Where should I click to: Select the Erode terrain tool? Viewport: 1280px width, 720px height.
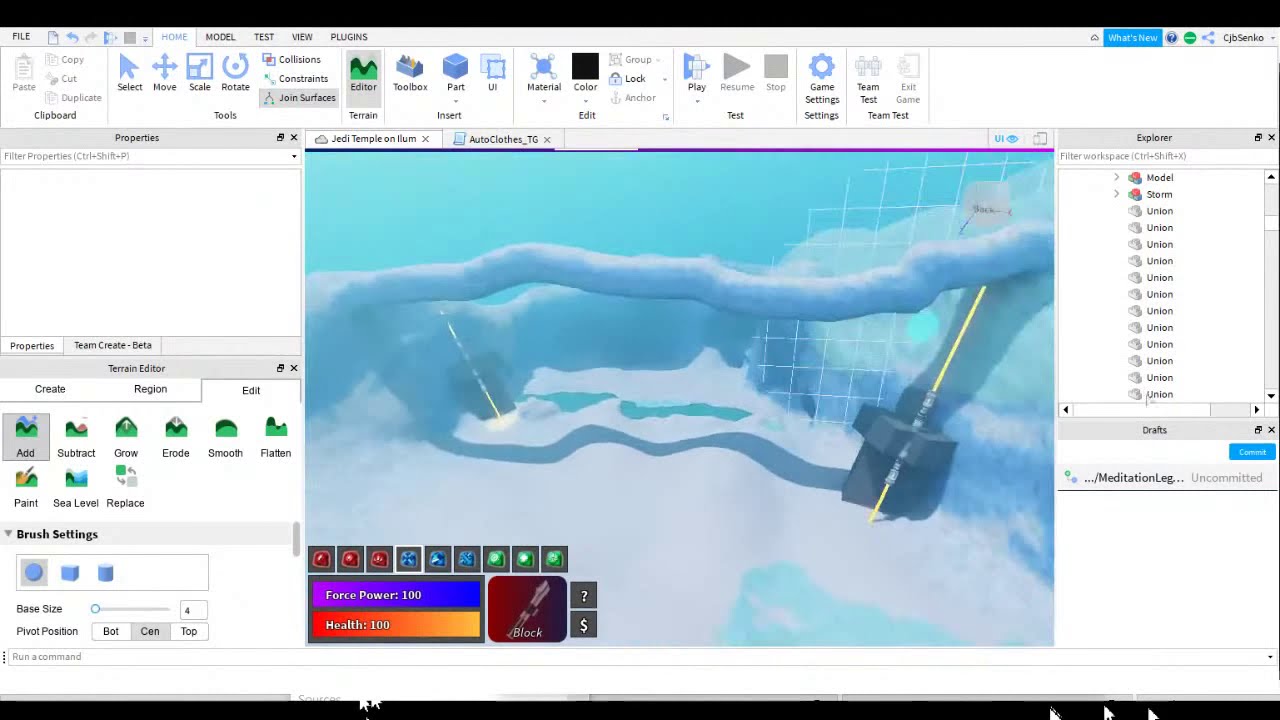pyautogui.click(x=176, y=437)
